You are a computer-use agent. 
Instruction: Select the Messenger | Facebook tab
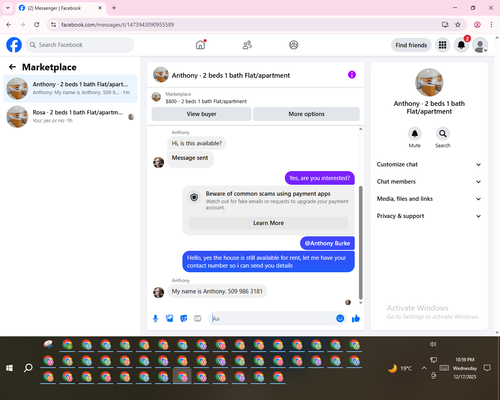[60, 8]
